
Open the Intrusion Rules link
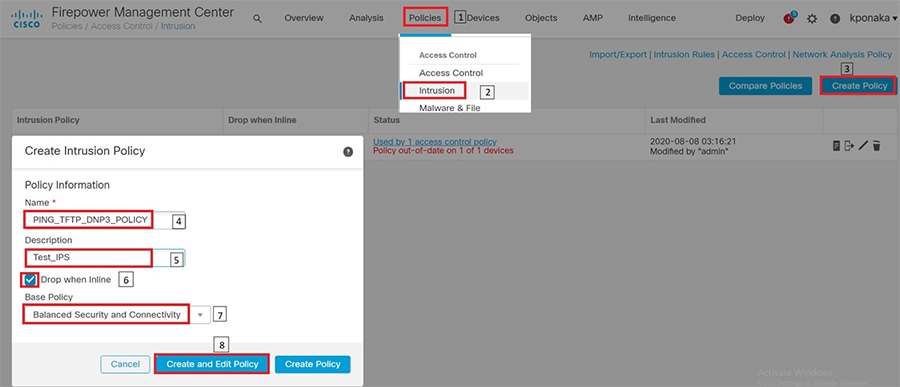point(684,55)
